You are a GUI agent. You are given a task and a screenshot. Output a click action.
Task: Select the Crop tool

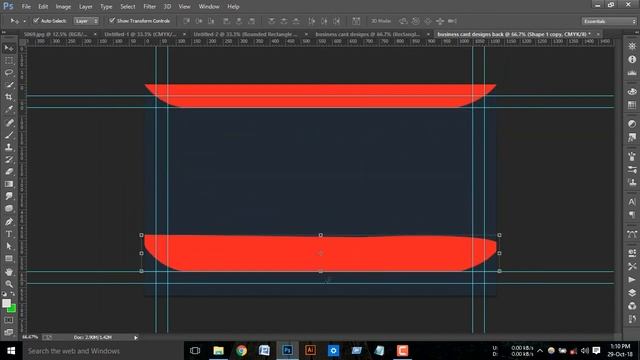coord(9,97)
